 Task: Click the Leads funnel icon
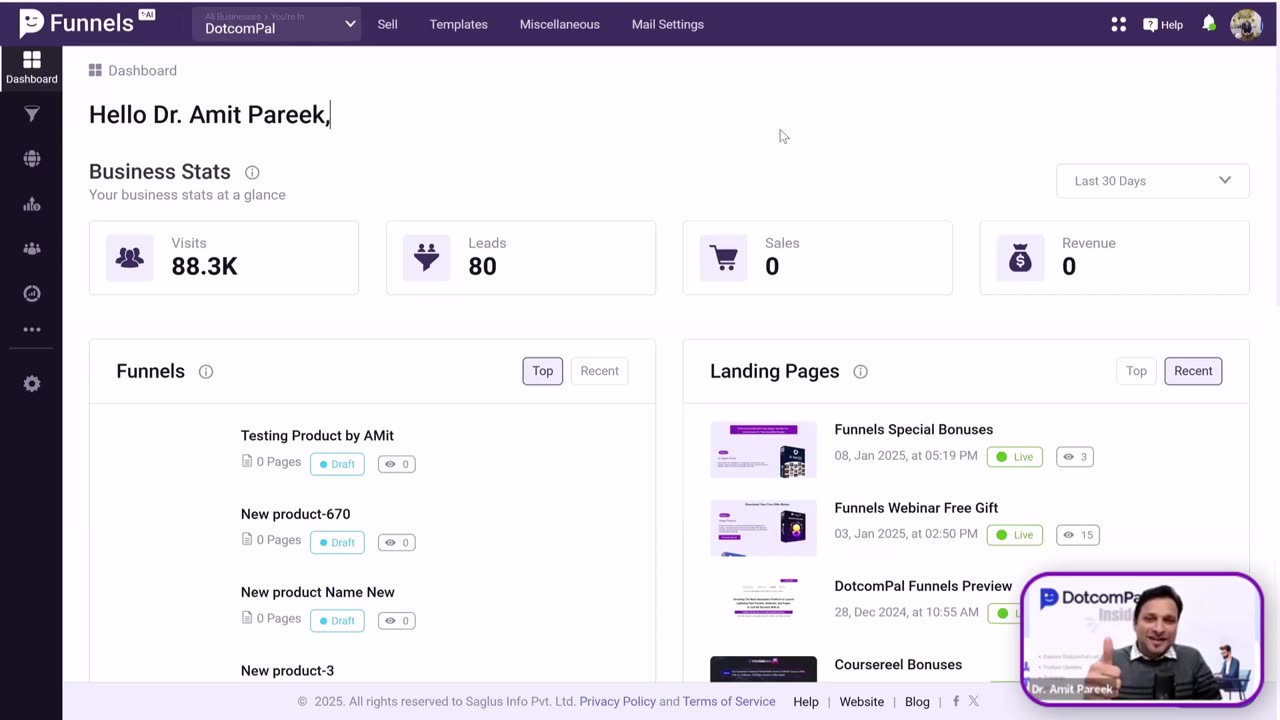pos(427,258)
